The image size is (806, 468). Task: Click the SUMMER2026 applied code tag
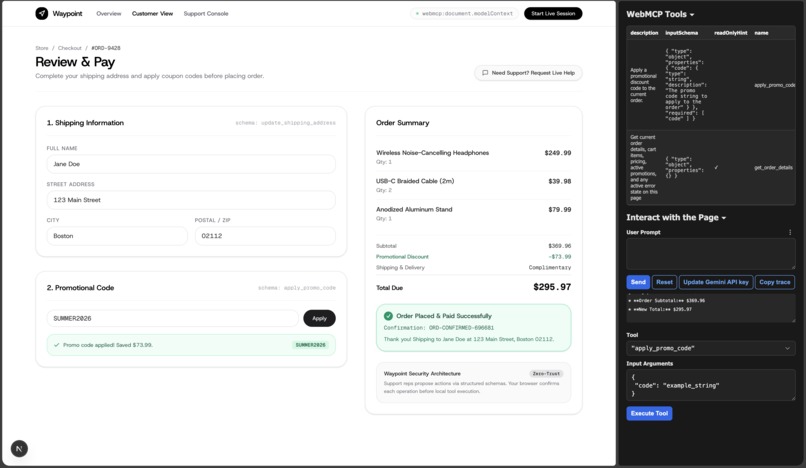pos(310,345)
